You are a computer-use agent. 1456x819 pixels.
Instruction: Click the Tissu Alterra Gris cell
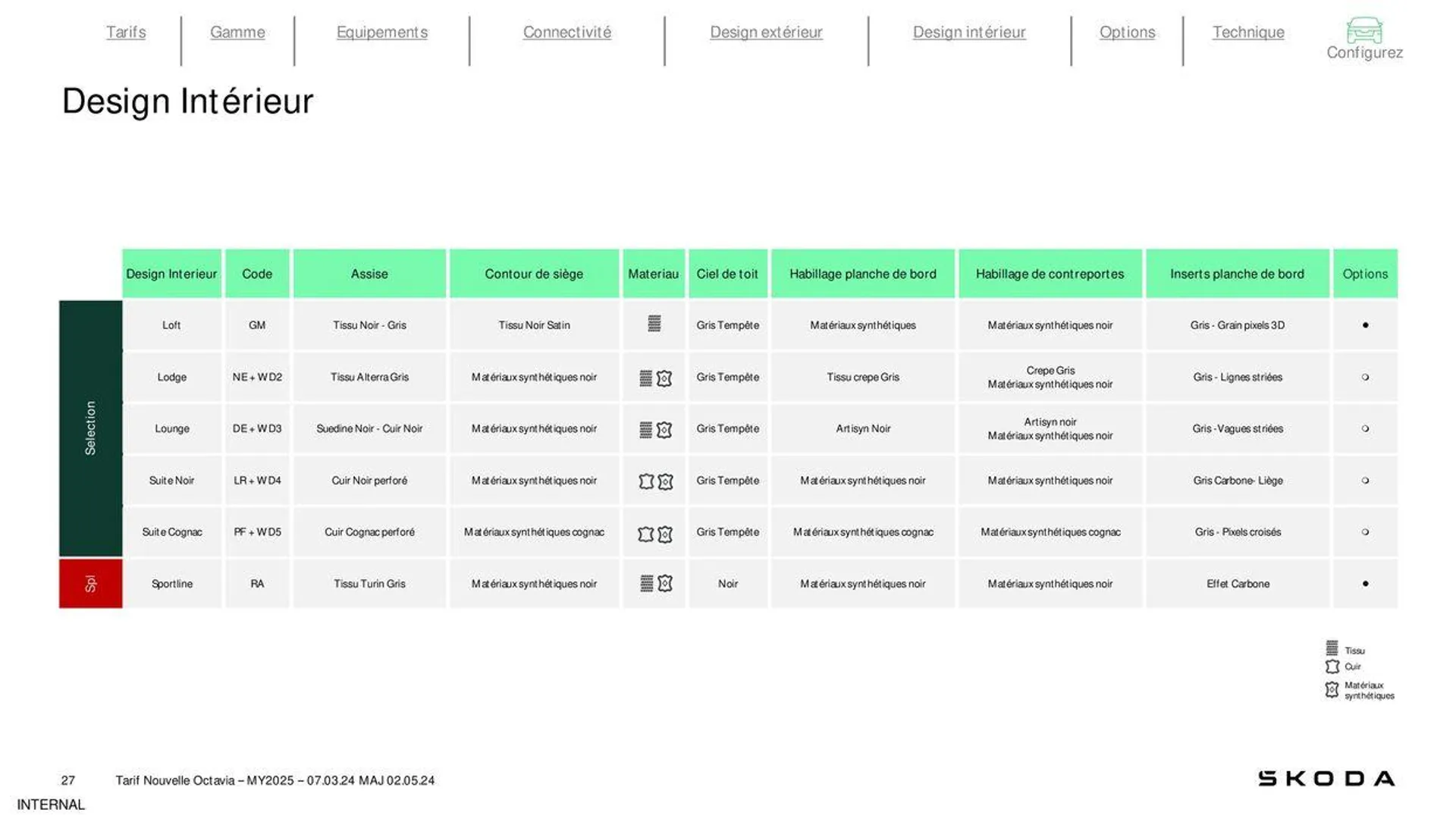tap(369, 377)
